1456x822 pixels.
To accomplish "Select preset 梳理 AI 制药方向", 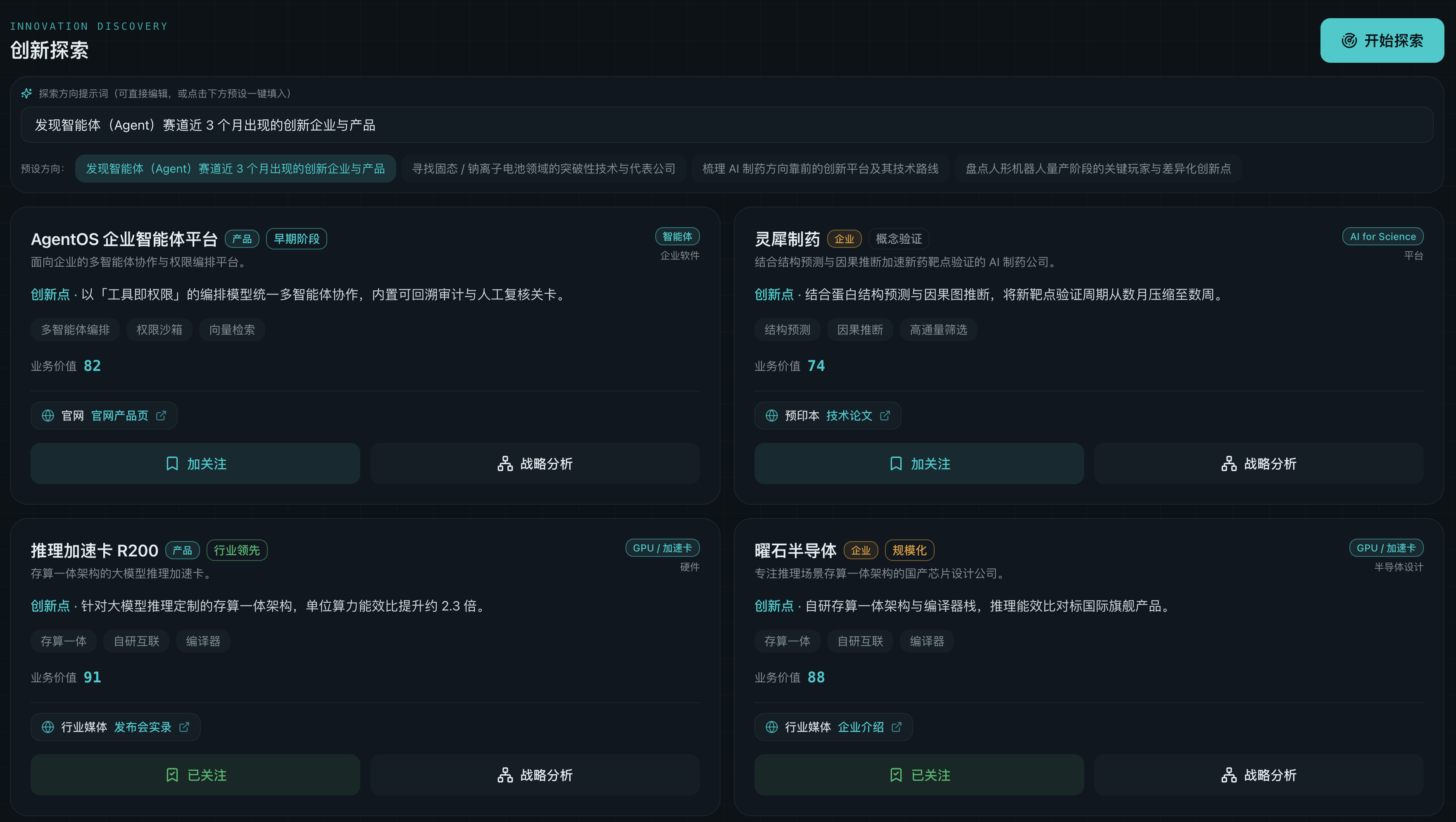I will click(x=820, y=169).
